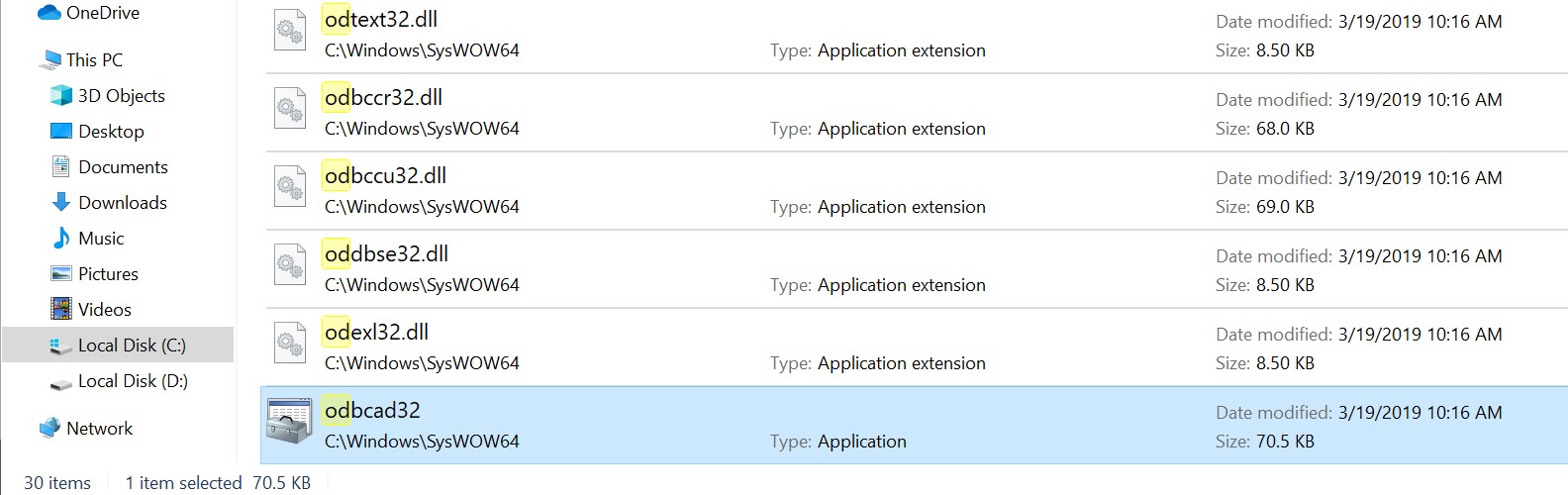Viewport: 1568px width, 495px height.
Task: Click the odbccr32.dll file icon
Action: point(290,108)
